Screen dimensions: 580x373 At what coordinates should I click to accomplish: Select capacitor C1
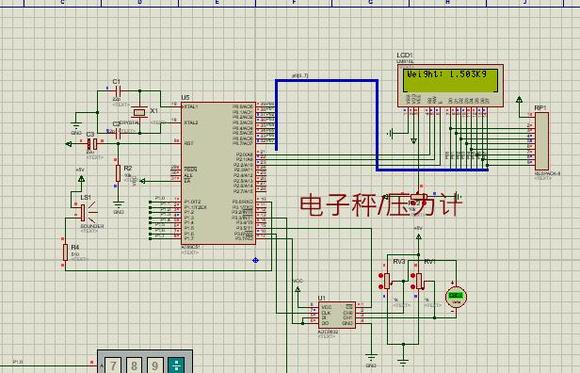coord(118,90)
